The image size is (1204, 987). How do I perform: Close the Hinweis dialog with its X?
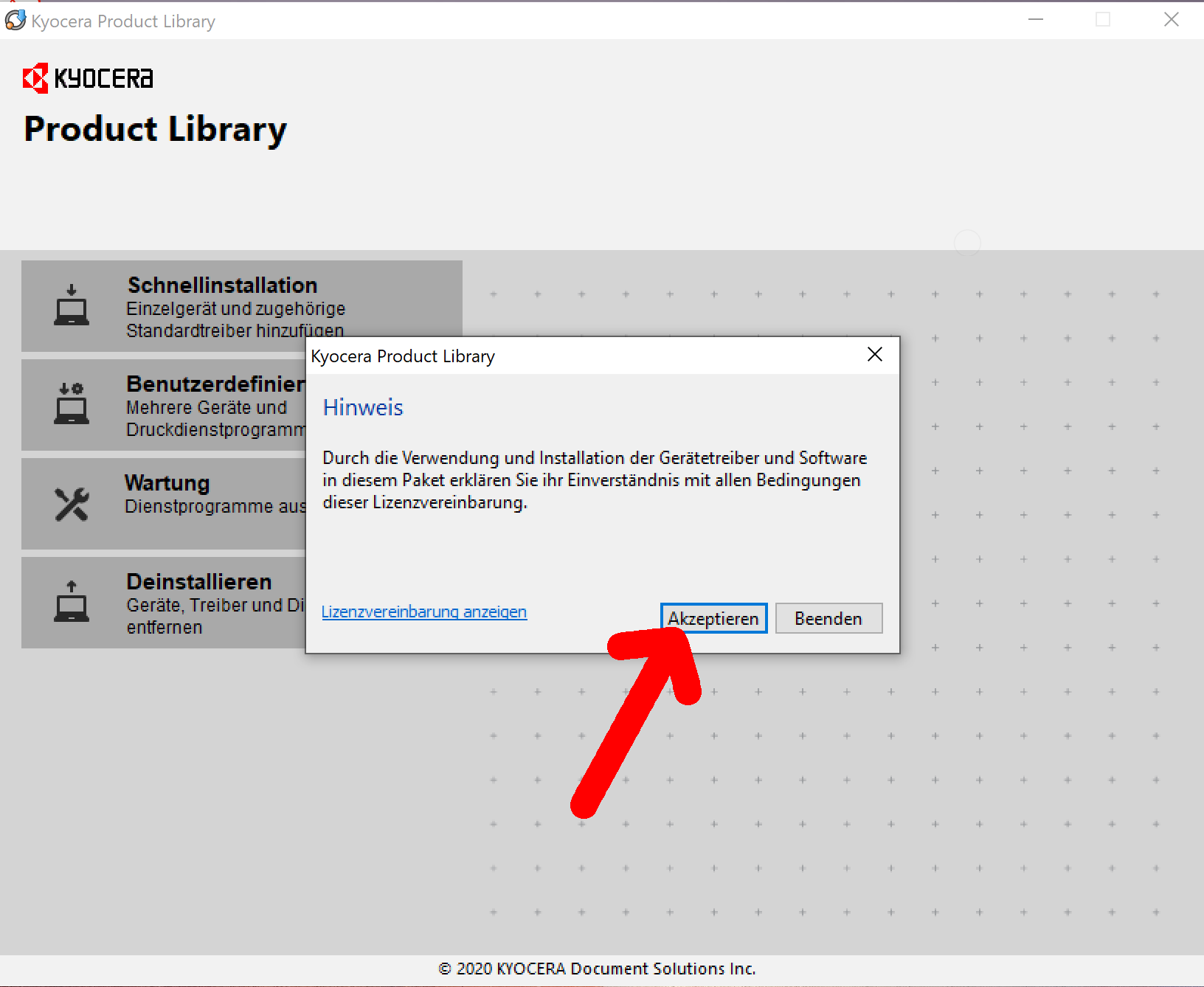(x=874, y=355)
